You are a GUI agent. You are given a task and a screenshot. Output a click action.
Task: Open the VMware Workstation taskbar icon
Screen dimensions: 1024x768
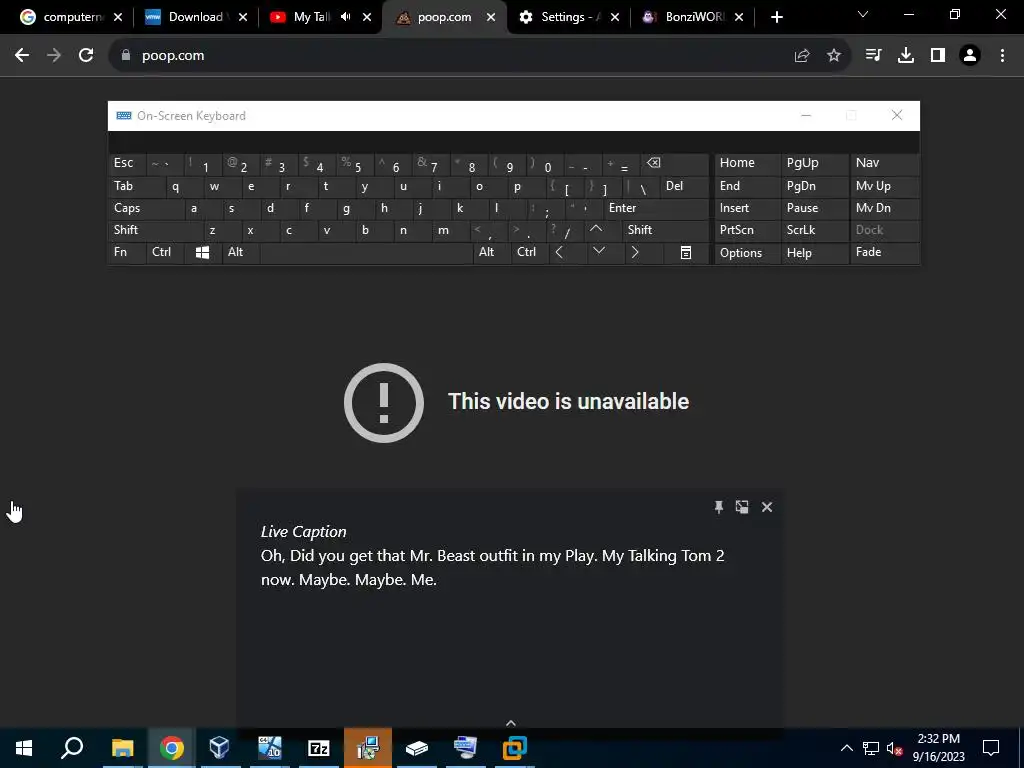point(514,748)
